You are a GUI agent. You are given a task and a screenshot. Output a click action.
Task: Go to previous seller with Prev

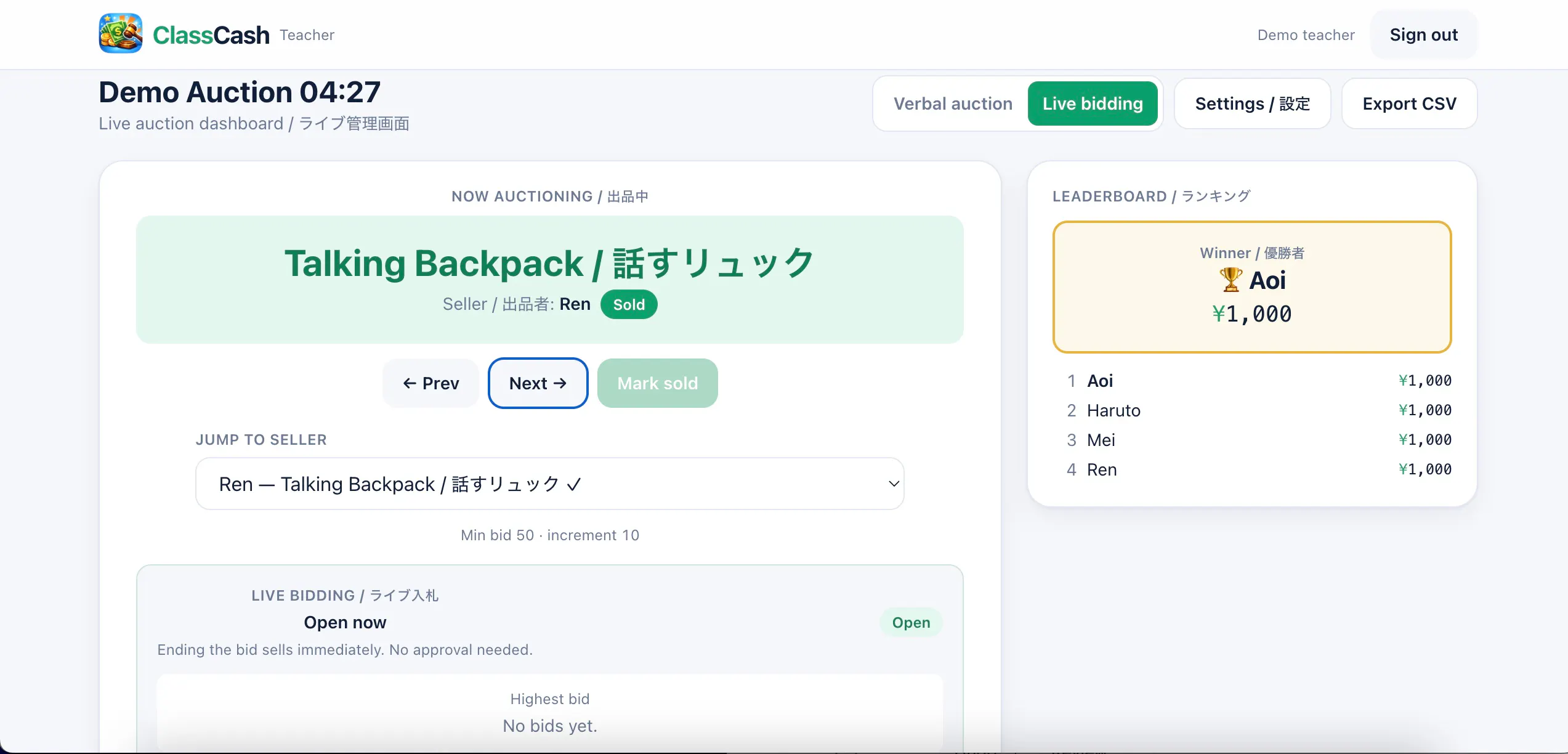430,383
